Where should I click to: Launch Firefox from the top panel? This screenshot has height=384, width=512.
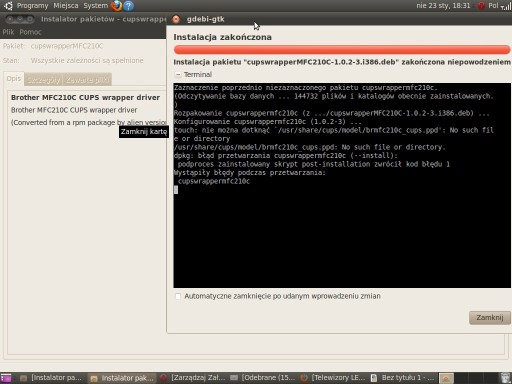click(116, 6)
